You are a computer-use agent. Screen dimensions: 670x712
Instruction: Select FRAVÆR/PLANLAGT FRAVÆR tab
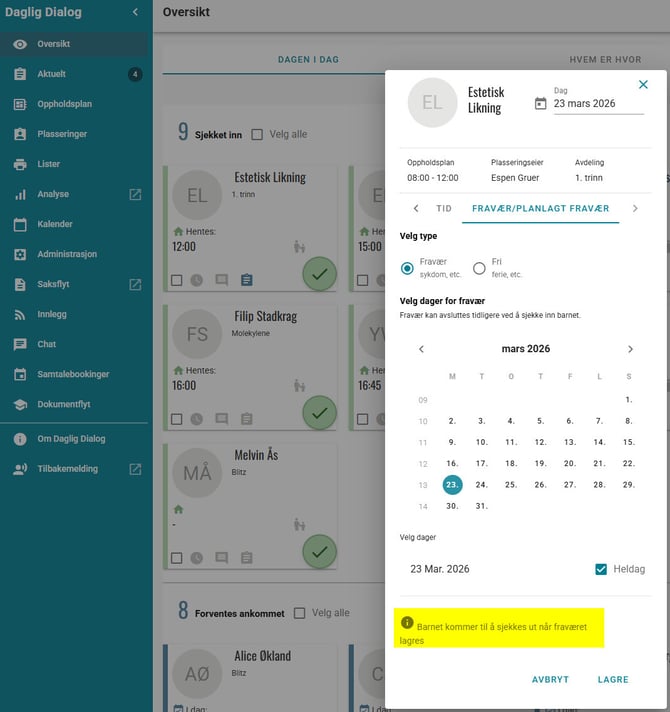(x=540, y=208)
